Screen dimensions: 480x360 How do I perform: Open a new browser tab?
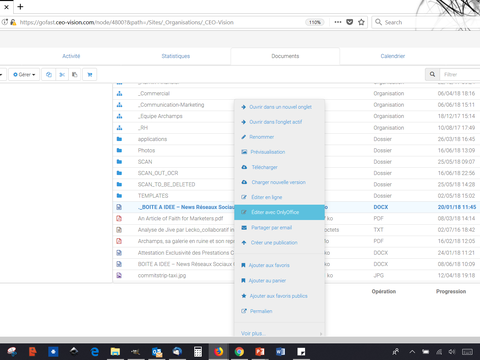coord(20,6)
